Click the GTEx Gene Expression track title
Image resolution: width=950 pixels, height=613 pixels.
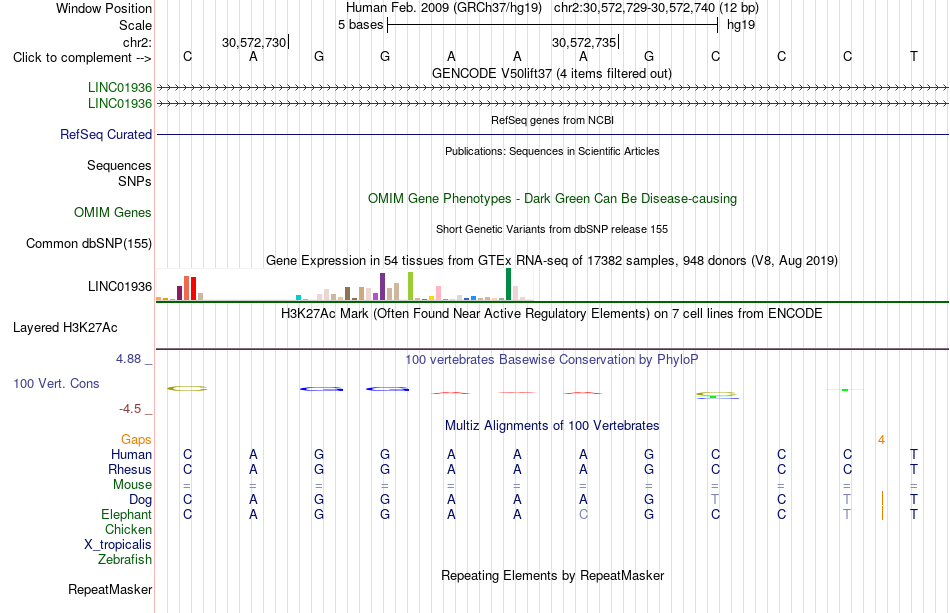(x=552, y=260)
